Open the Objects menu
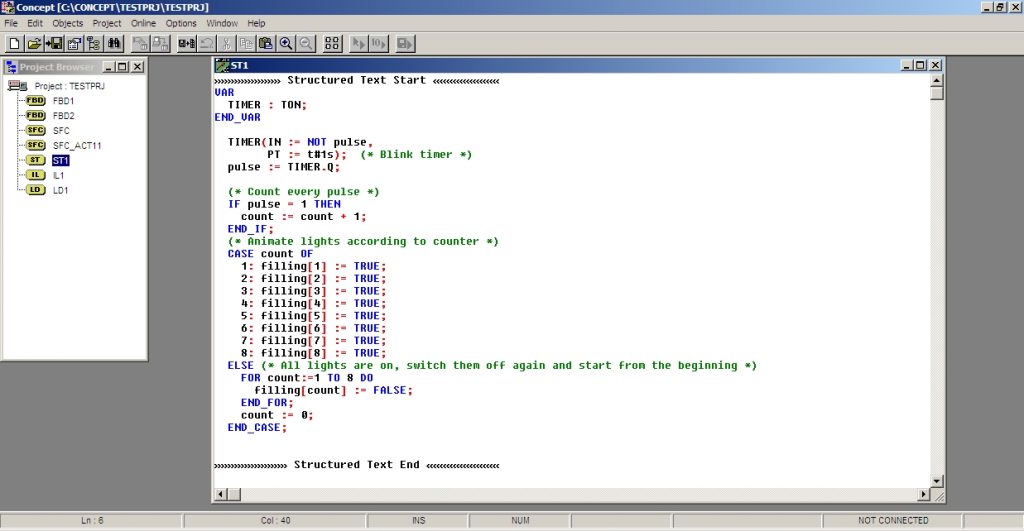 pos(68,23)
